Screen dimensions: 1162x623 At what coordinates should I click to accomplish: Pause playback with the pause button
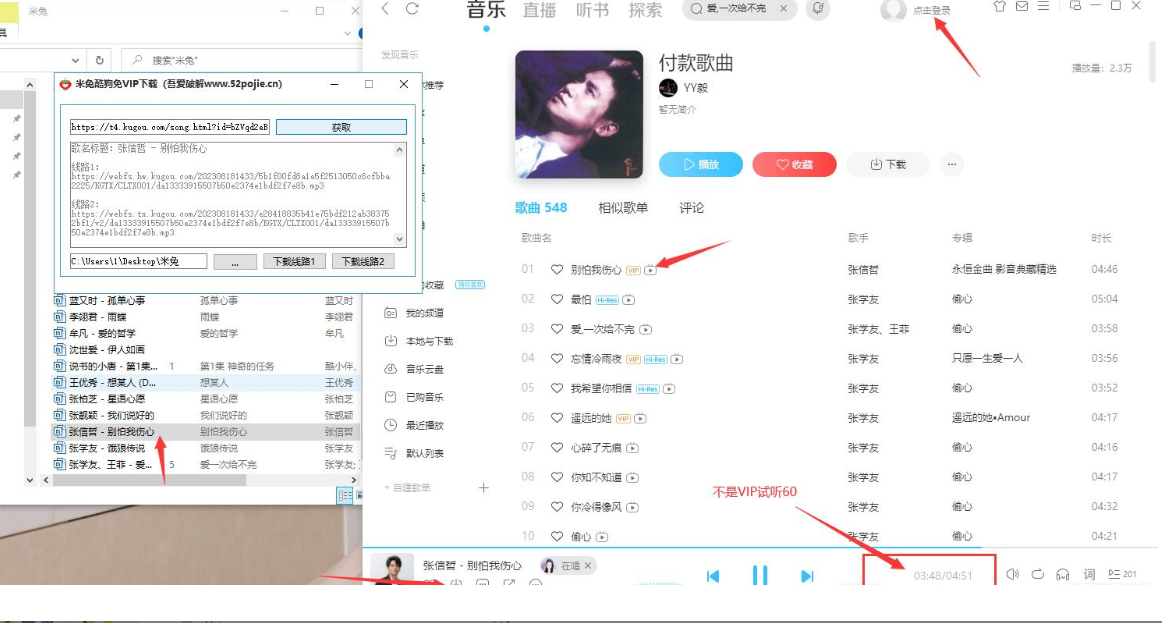(760, 575)
